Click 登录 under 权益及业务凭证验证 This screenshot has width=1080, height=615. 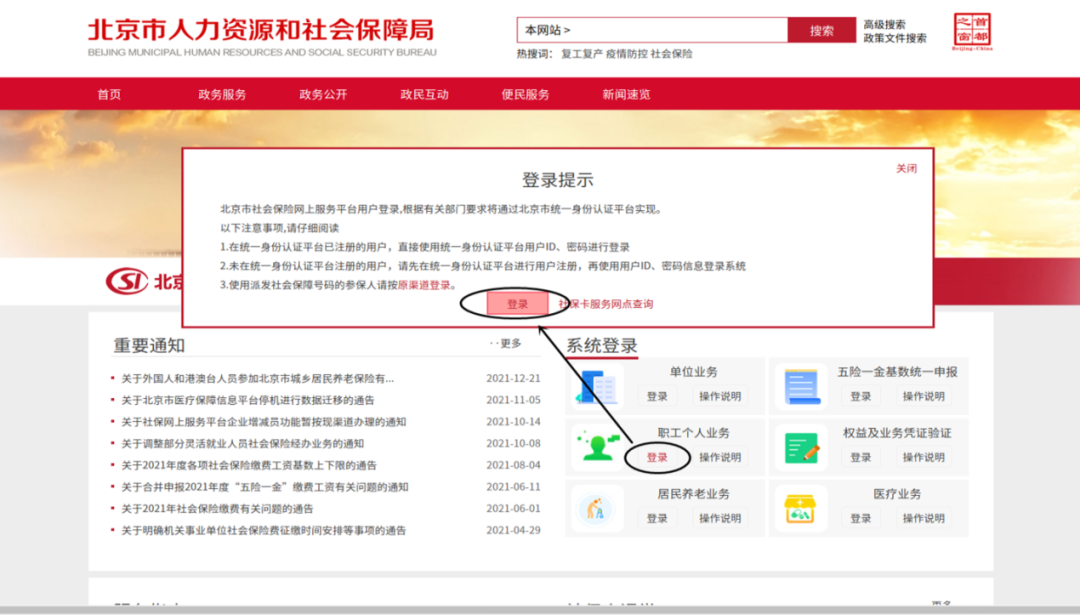[x=861, y=457]
